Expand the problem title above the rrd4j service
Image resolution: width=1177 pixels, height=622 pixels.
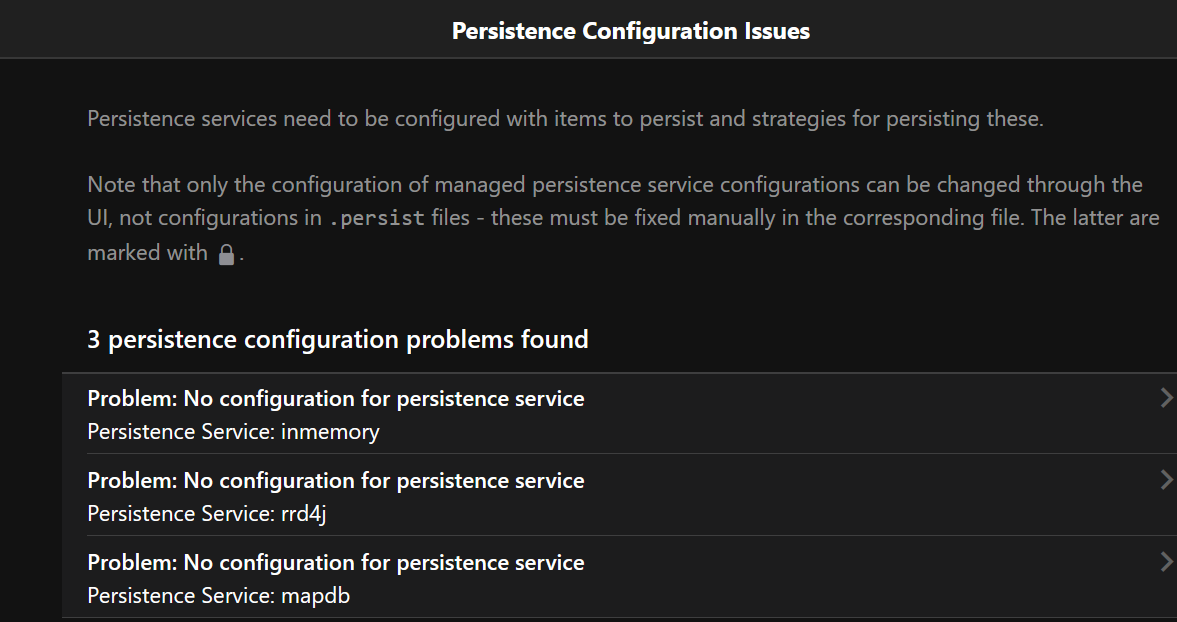(335, 481)
